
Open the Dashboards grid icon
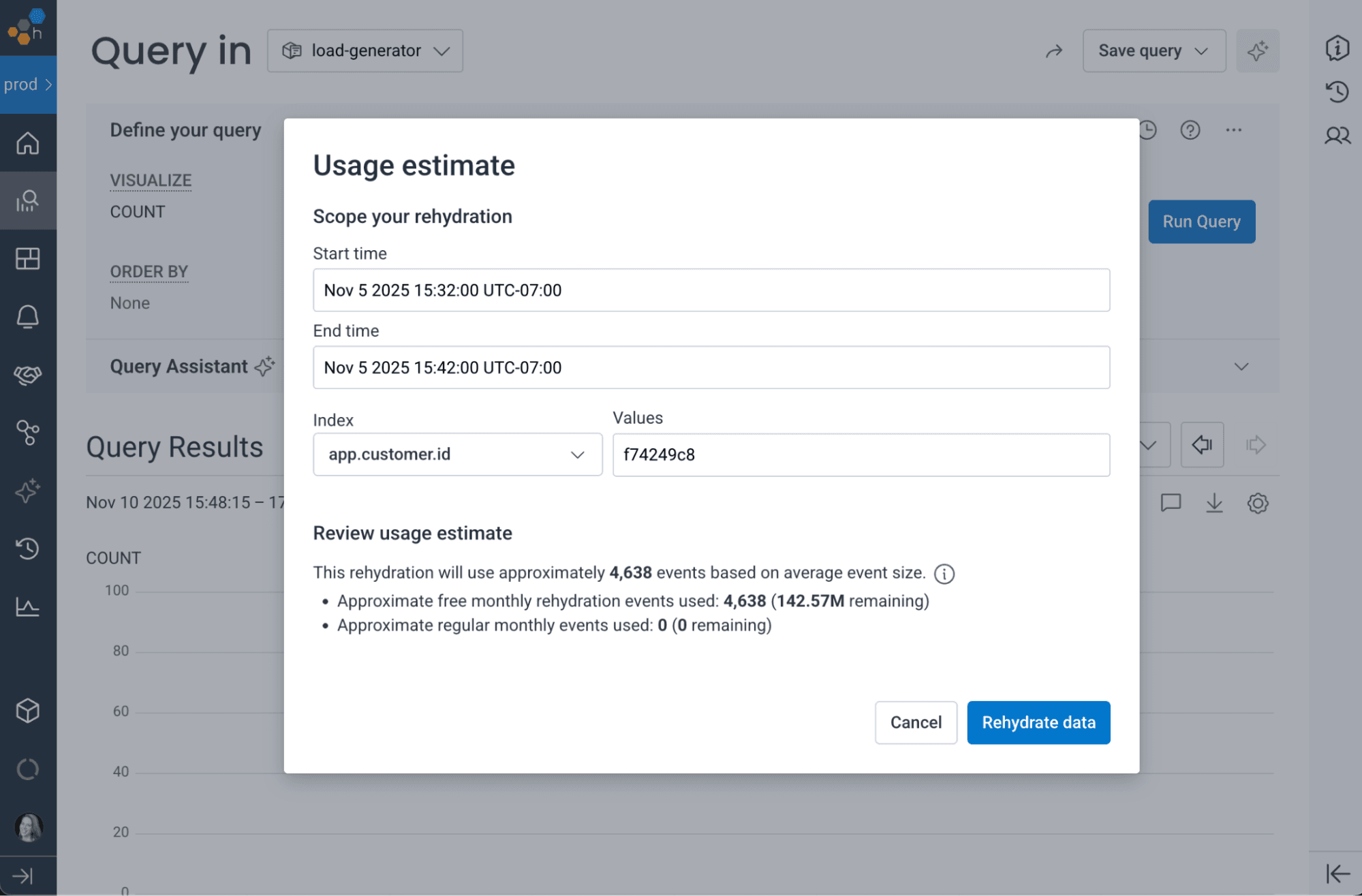click(x=28, y=259)
